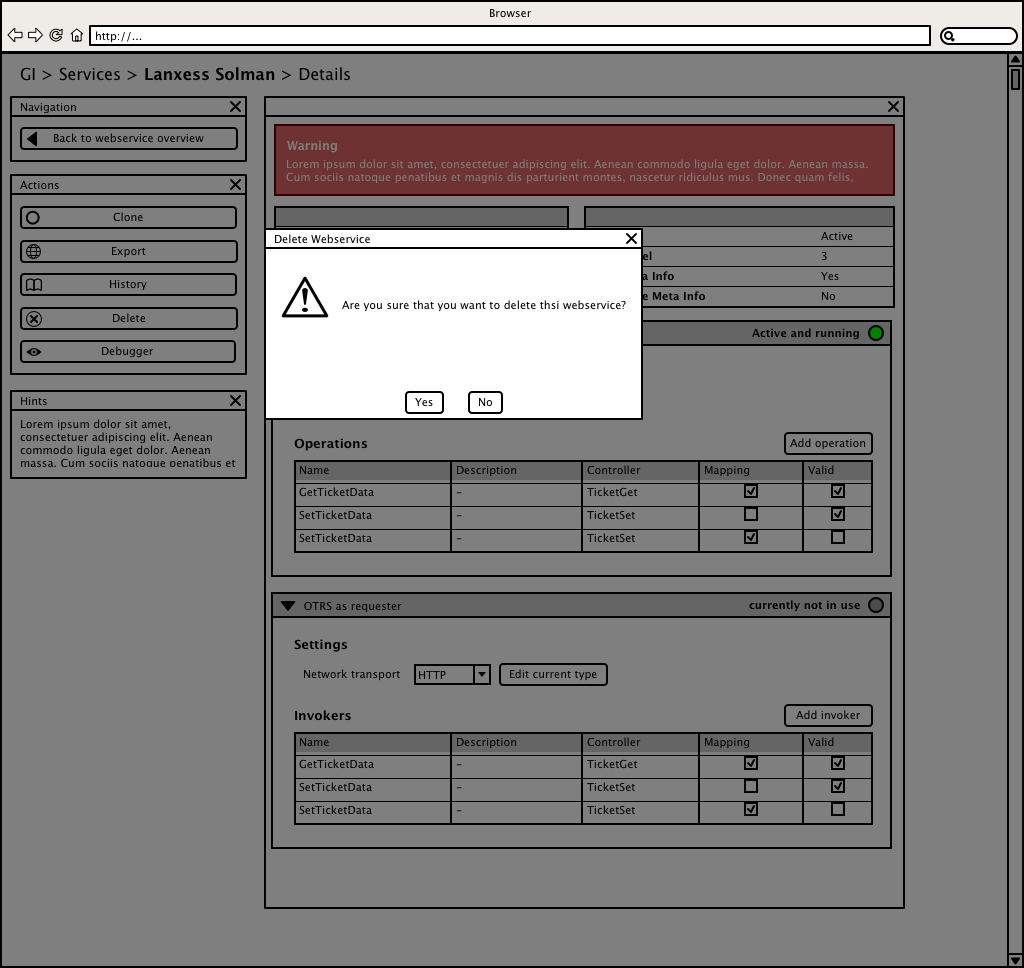Collapse the OTRS as requester section
The image size is (1024, 968).
[x=288, y=606]
